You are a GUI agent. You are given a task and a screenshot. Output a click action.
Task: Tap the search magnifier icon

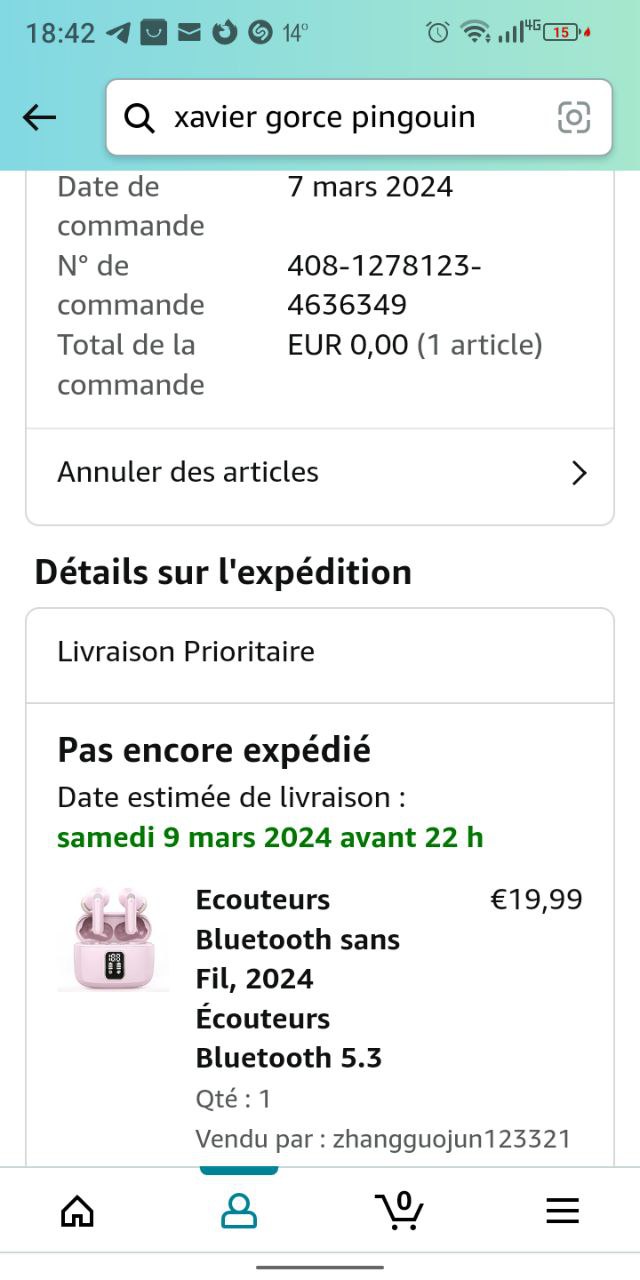pos(140,118)
